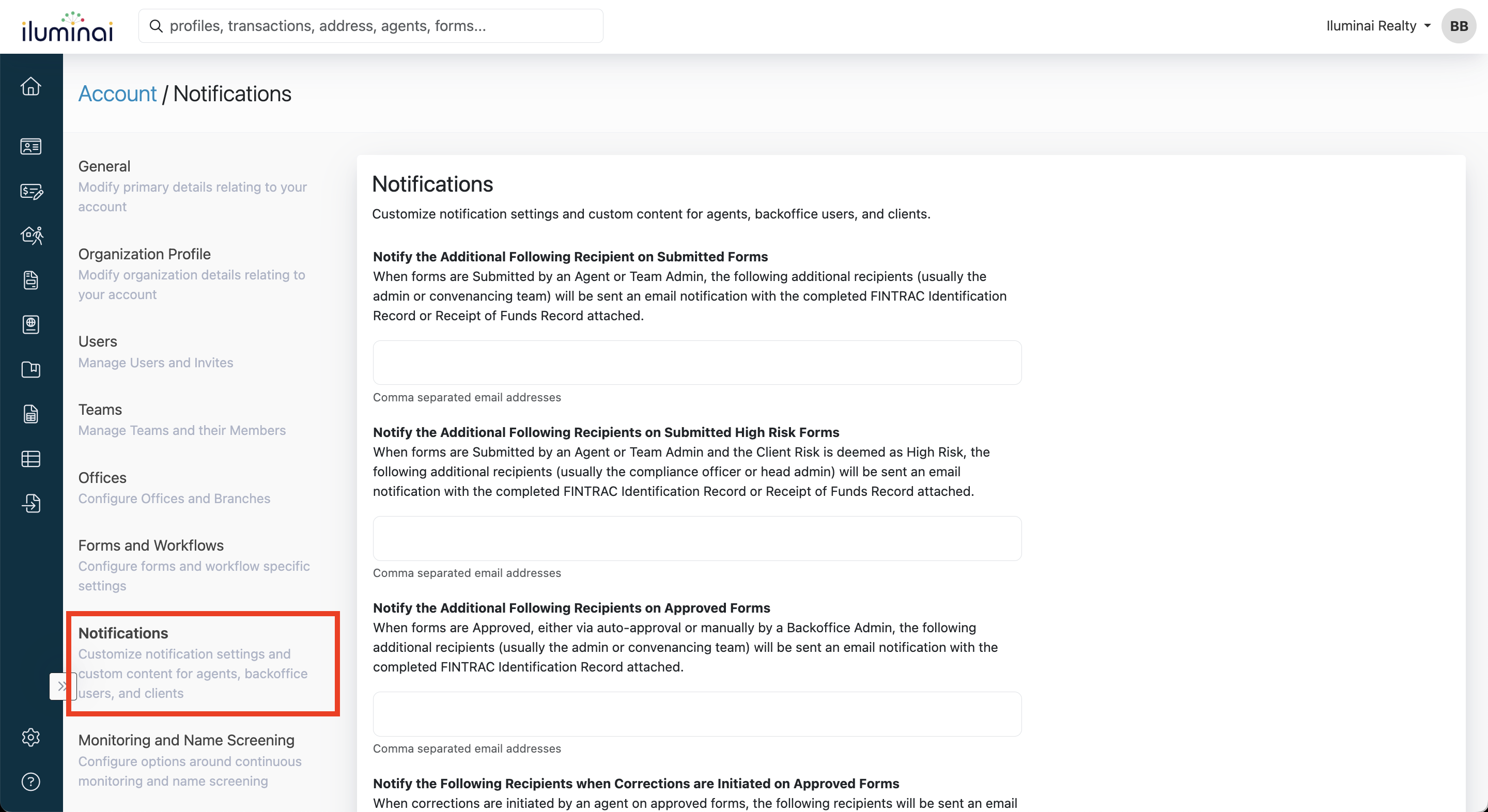The image size is (1488, 812).
Task: Click the home icon in sidebar
Action: point(30,87)
